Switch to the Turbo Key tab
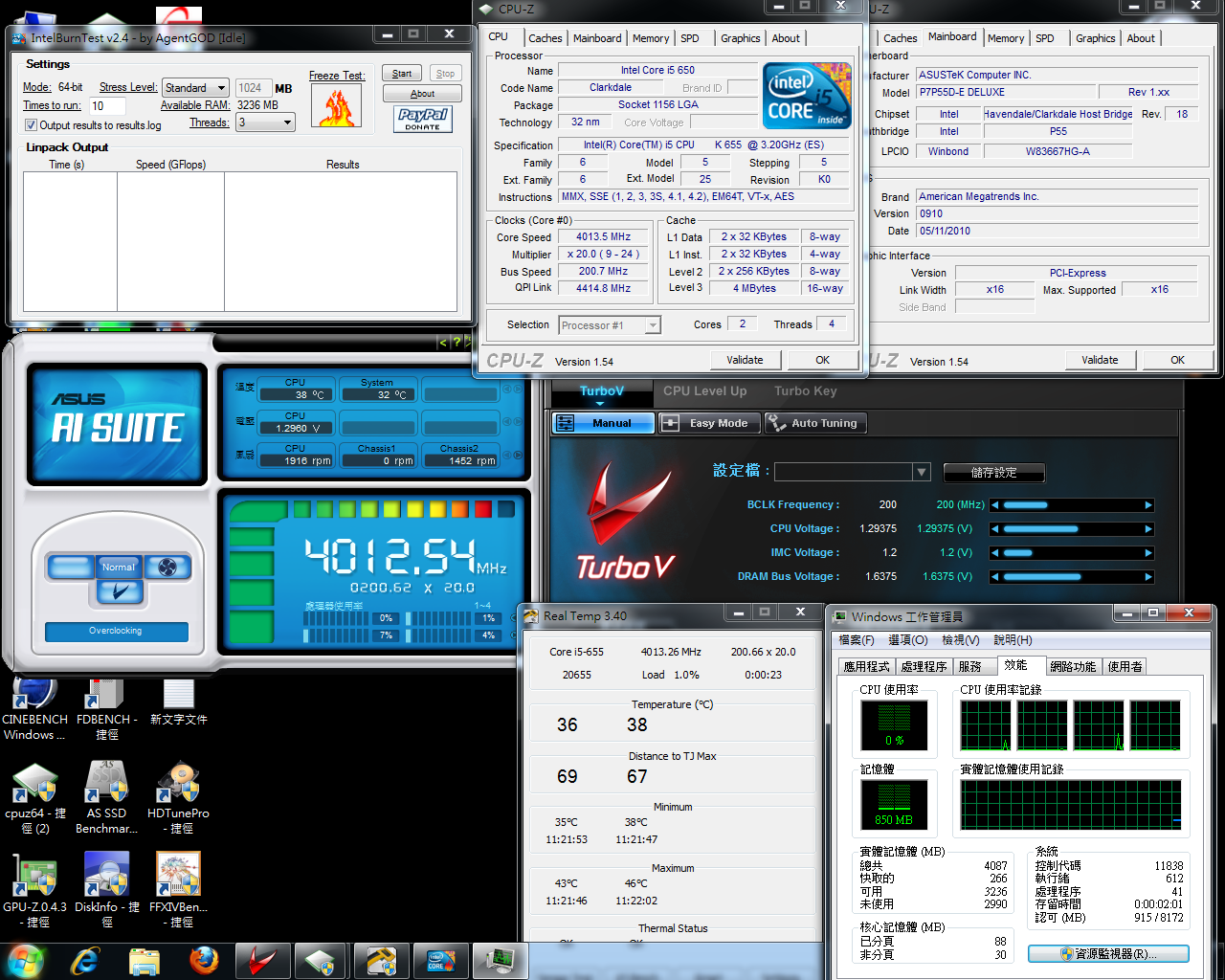 point(806,390)
